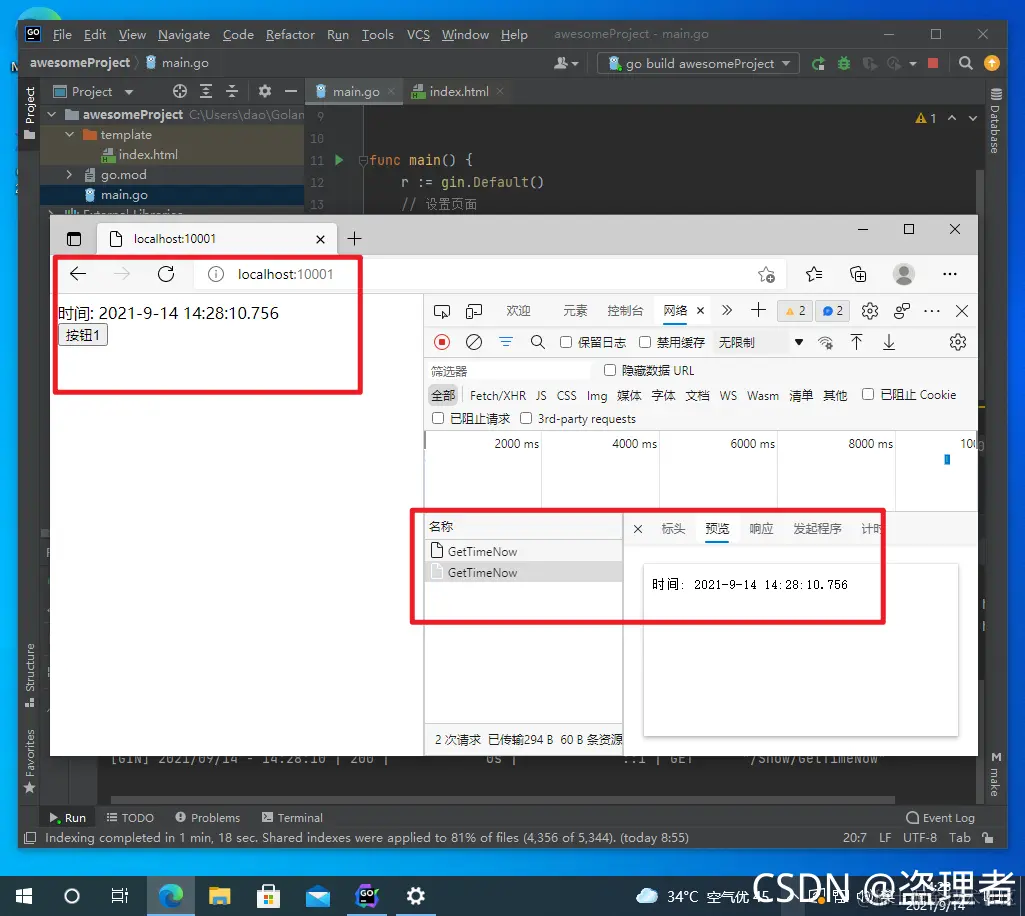Run the program with the green play arrow
Image resolution: width=1025 pixels, height=916 pixels.
point(818,62)
